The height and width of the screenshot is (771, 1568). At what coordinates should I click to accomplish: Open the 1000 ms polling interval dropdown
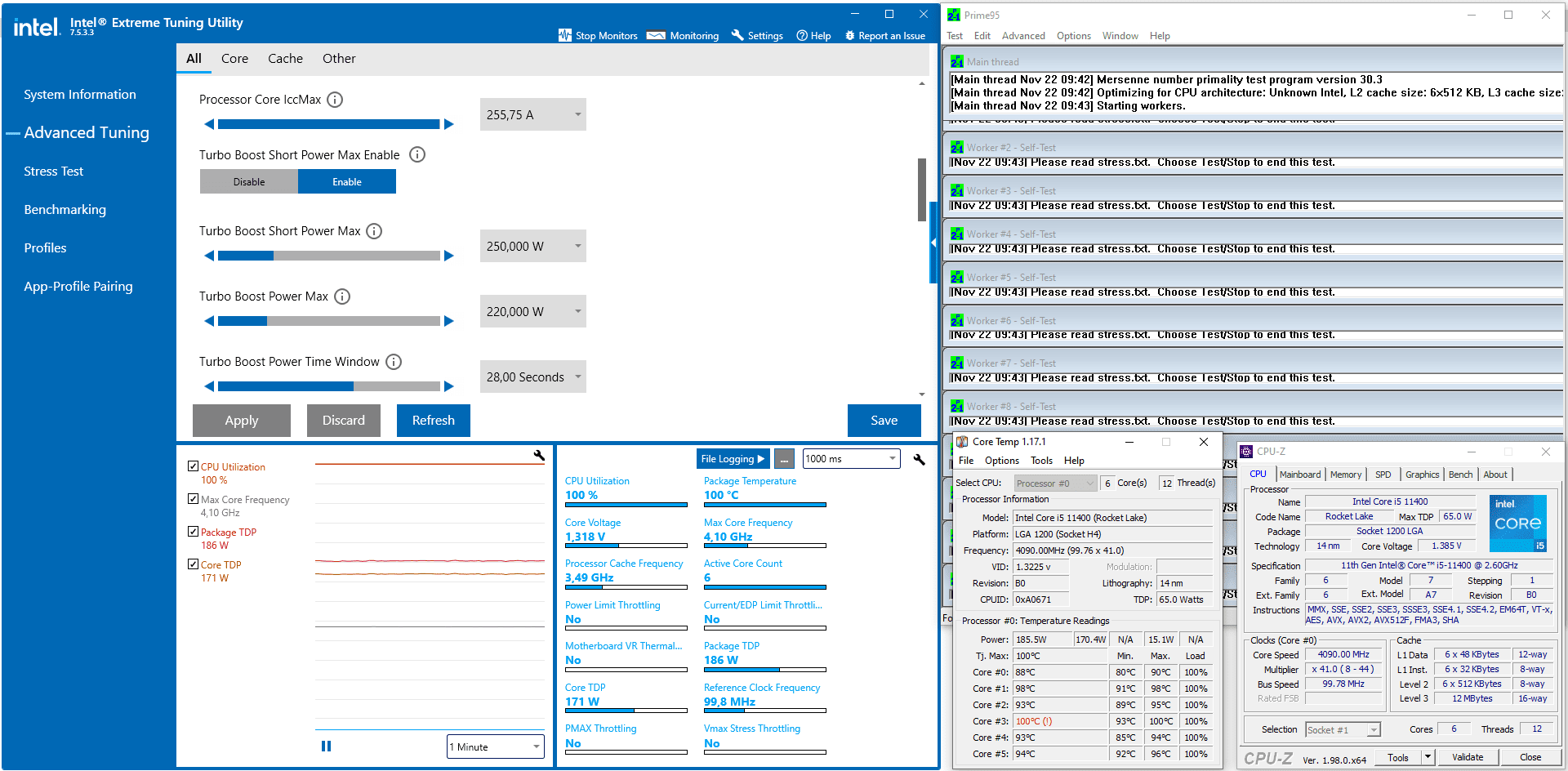(x=851, y=459)
